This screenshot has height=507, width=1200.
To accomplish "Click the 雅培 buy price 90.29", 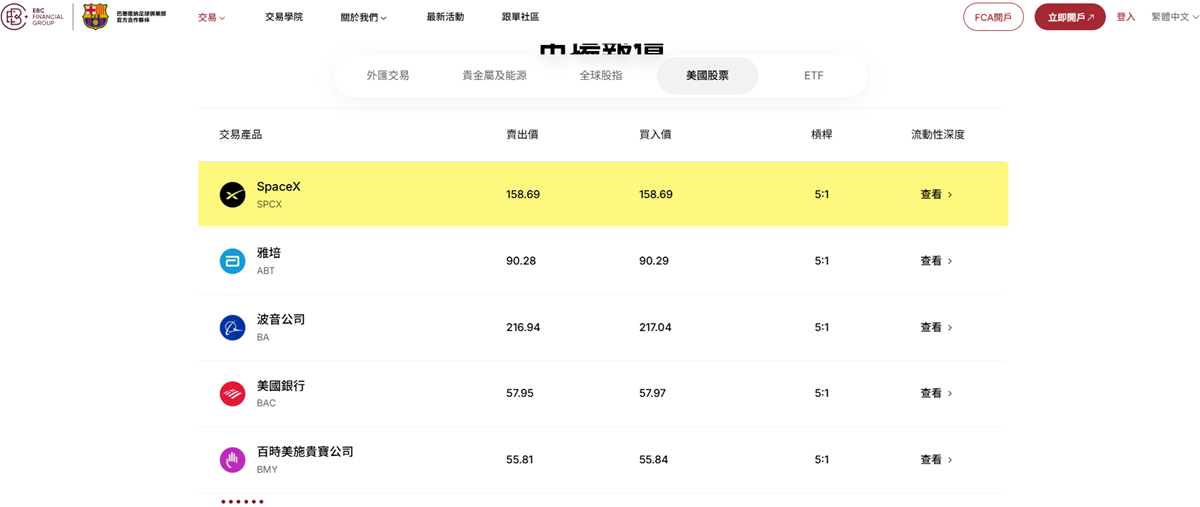I will [x=654, y=261].
